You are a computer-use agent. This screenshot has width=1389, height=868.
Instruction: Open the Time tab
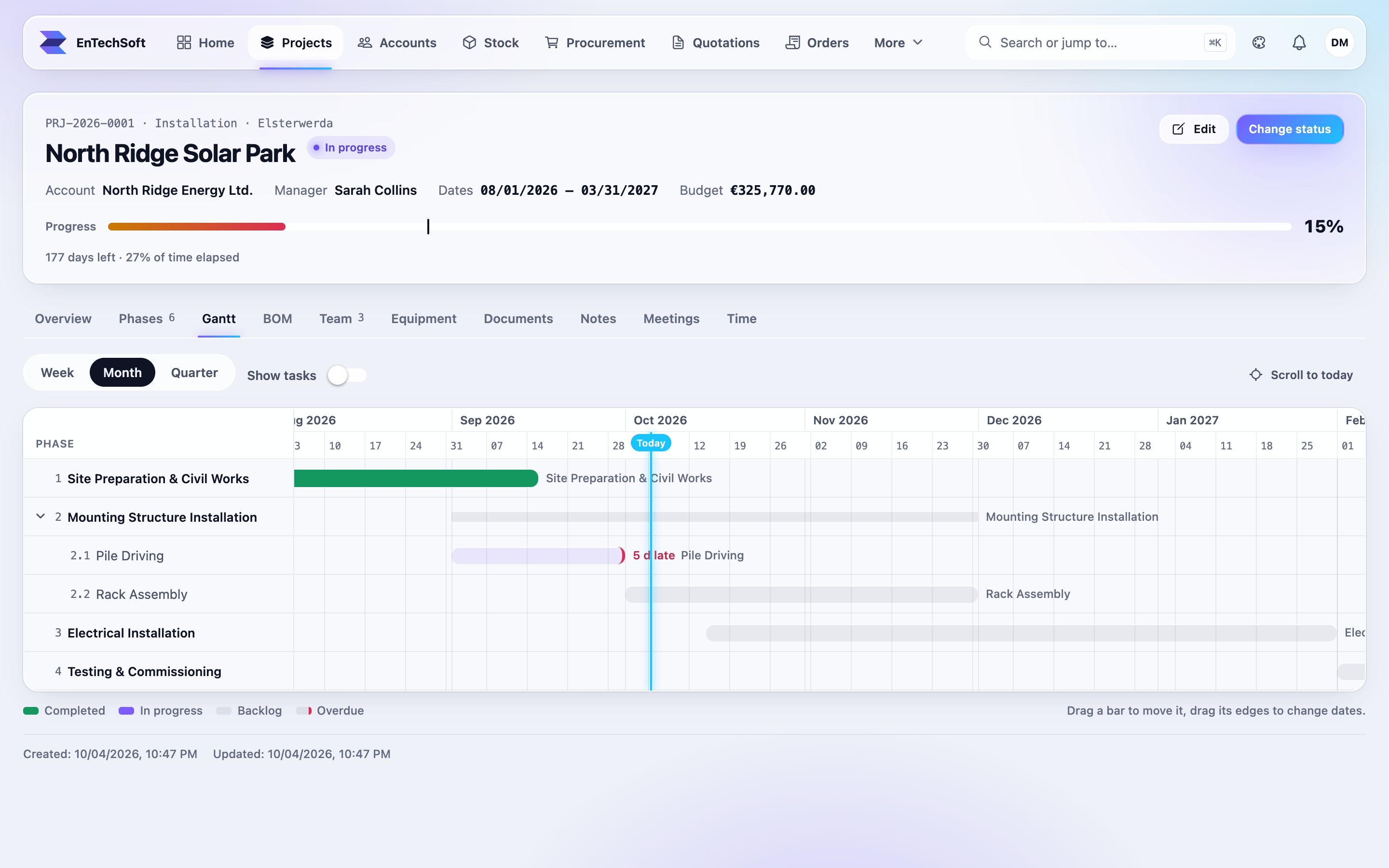(x=742, y=319)
